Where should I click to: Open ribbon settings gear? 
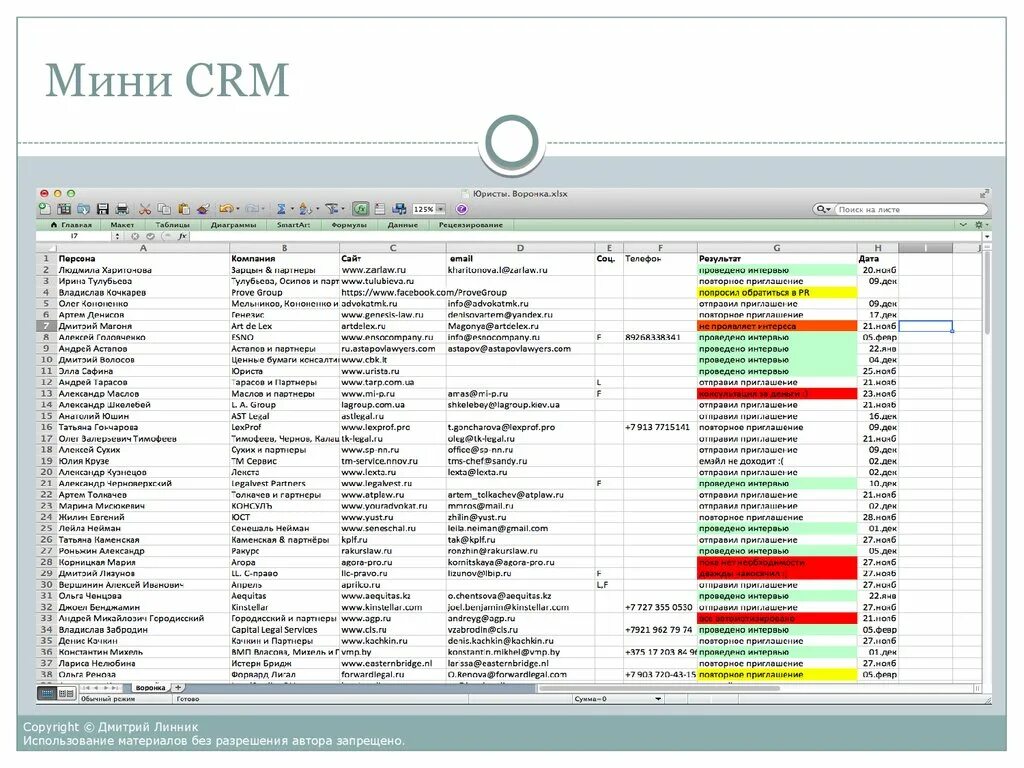pos(979,225)
